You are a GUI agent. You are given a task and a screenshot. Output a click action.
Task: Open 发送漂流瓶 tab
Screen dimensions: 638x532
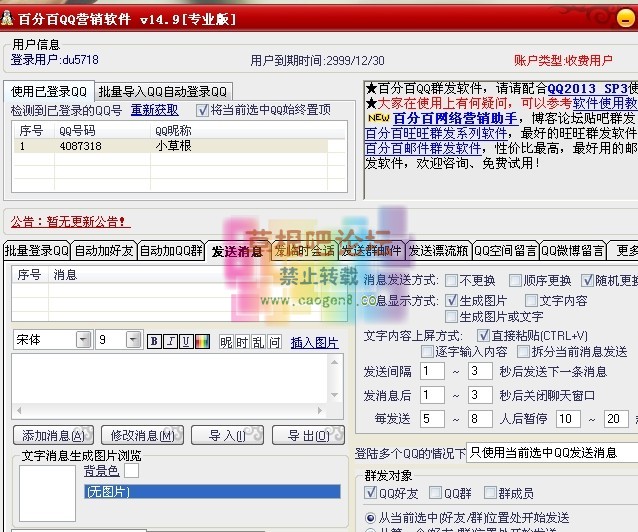coord(439,251)
